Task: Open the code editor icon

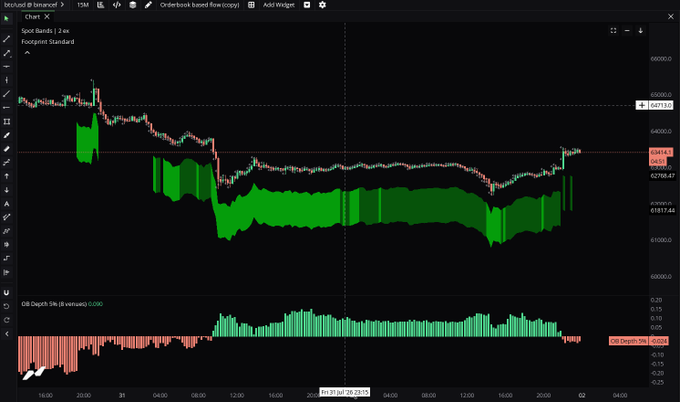Action: point(117,5)
